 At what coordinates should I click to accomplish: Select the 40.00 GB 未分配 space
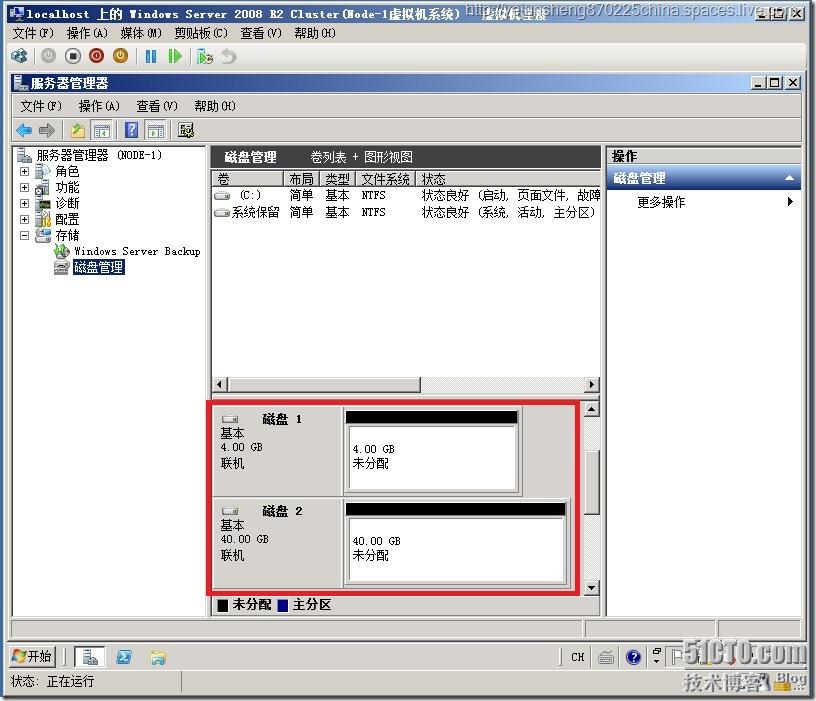click(x=456, y=549)
